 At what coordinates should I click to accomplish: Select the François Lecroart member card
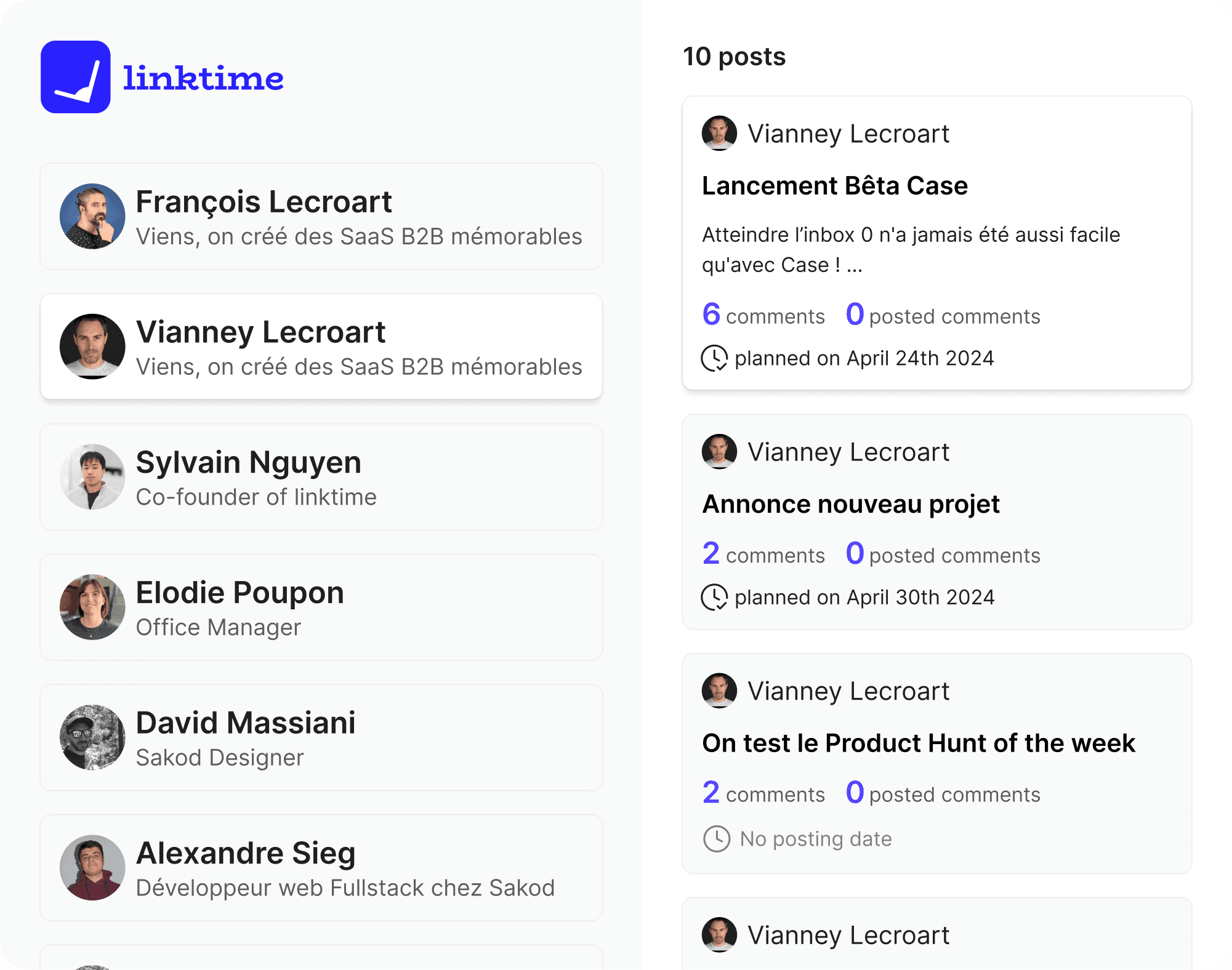321,216
